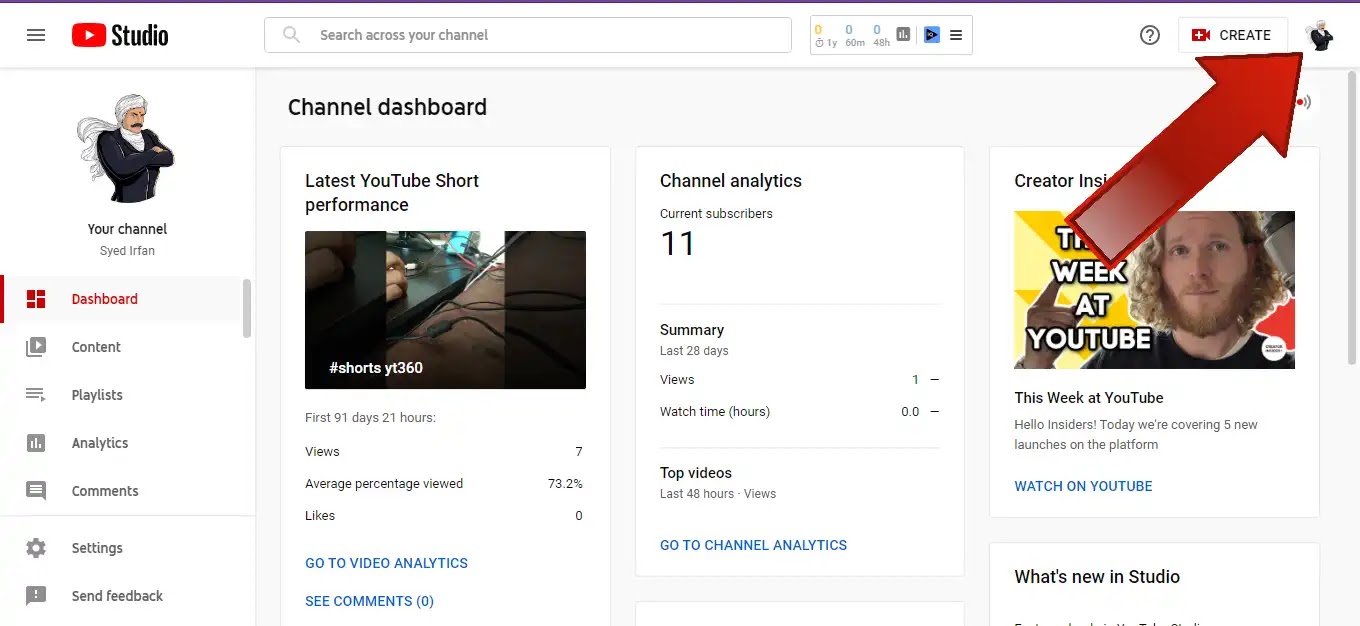Click 'What's new in Studio' card title
Screen dimensions: 1360x626
(x=1097, y=577)
